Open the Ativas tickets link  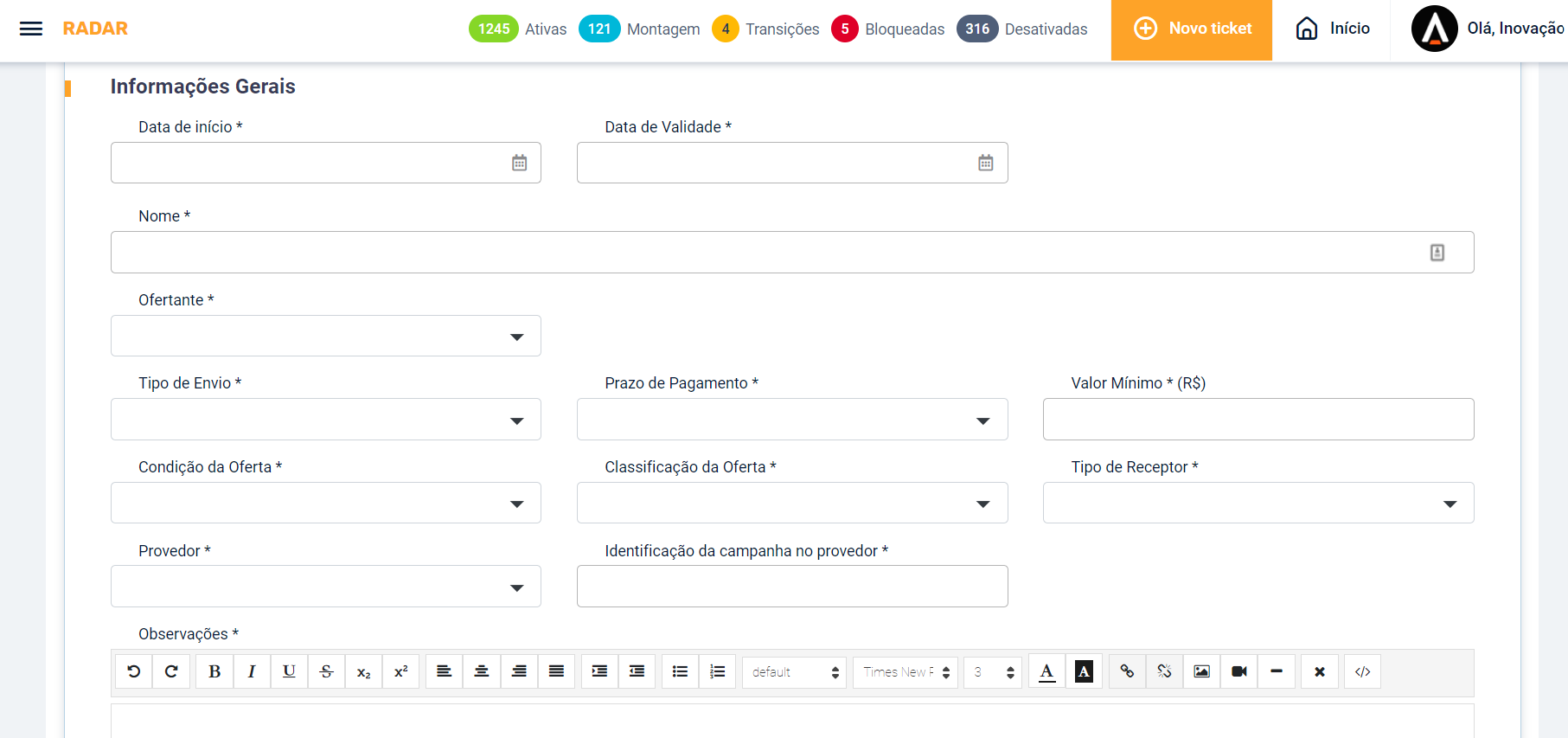(518, 29)
